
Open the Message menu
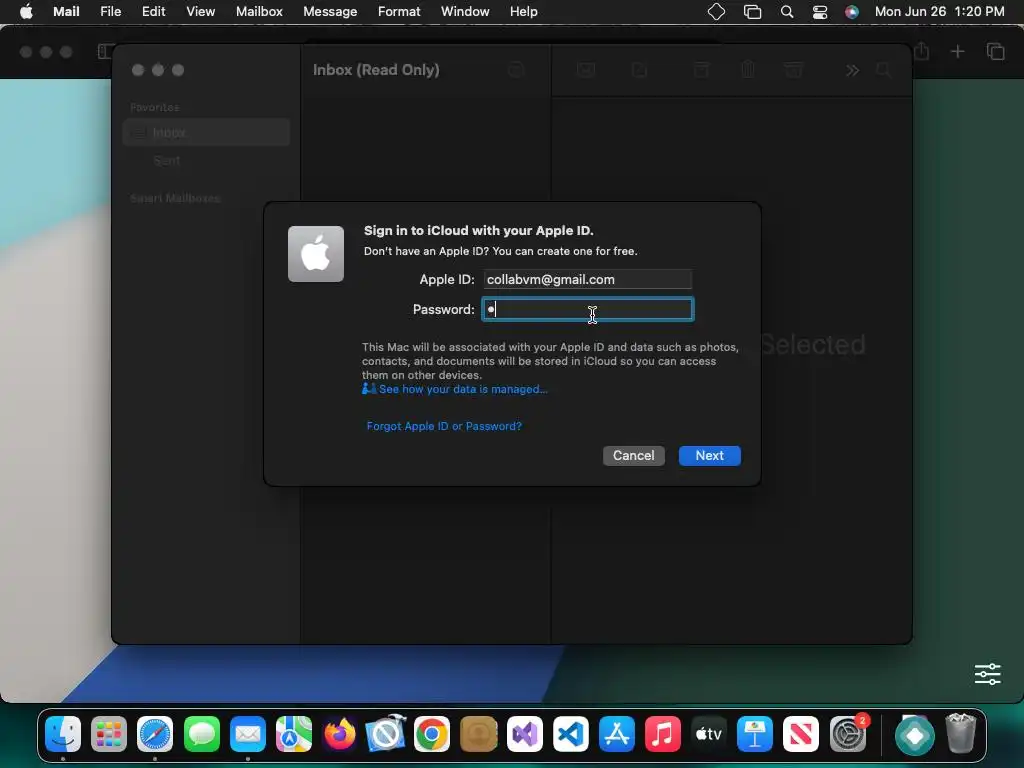coord(330,11)
